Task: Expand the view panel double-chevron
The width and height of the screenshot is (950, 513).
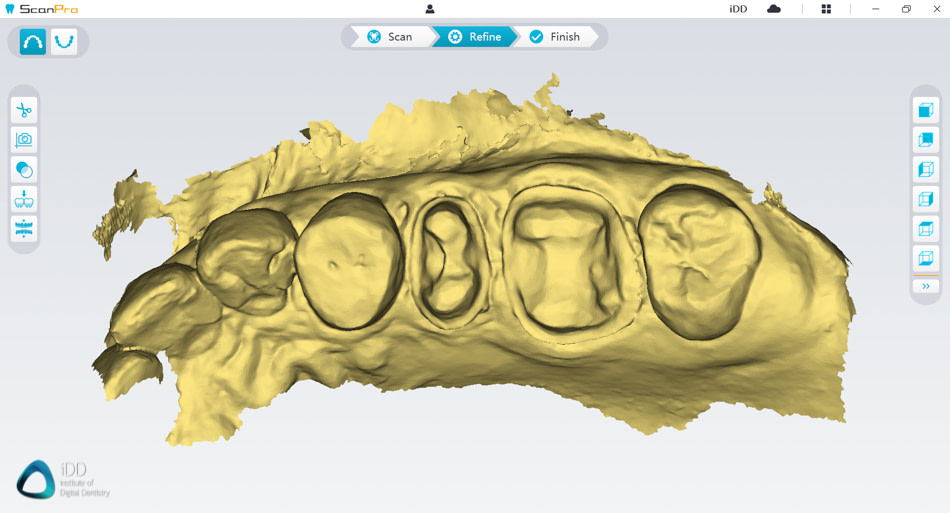Action: pyautogui.click(x=925, y=286)
